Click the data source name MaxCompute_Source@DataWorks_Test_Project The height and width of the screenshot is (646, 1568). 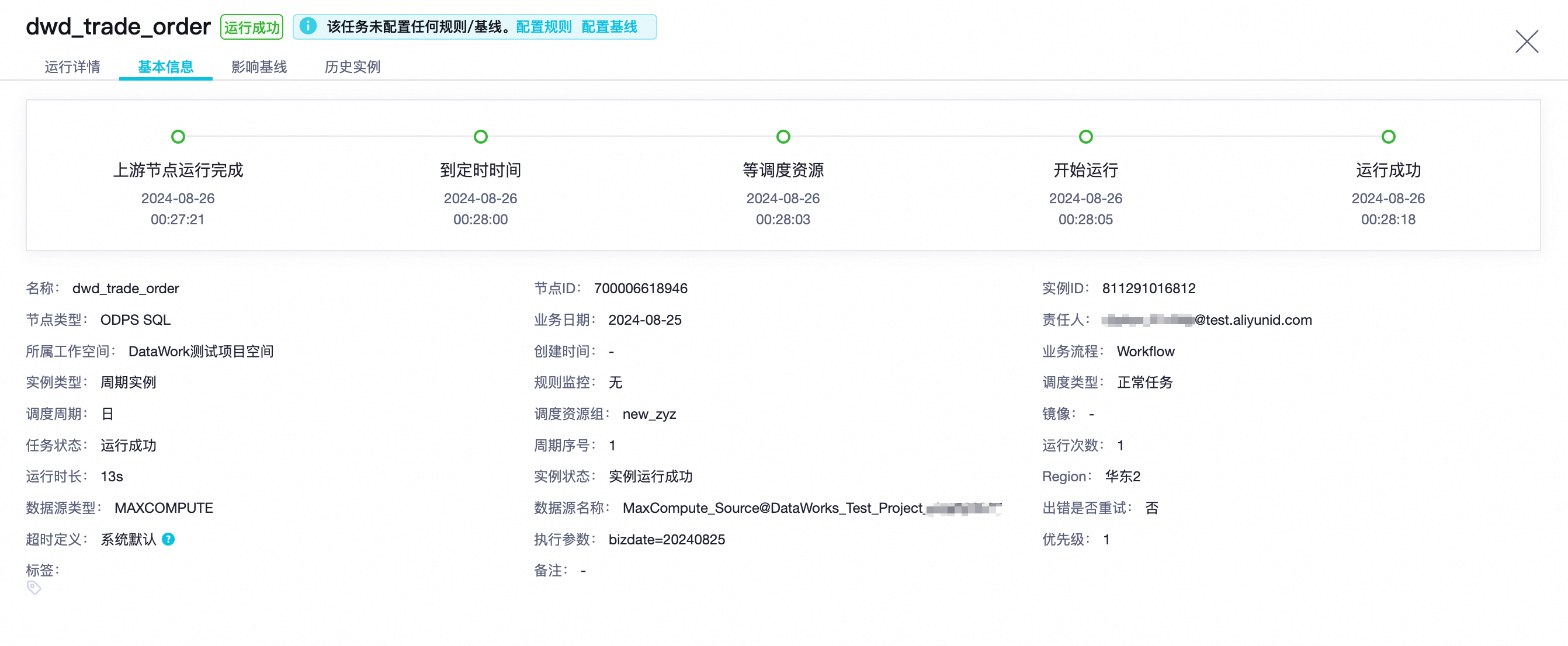(x=812, y=508)
